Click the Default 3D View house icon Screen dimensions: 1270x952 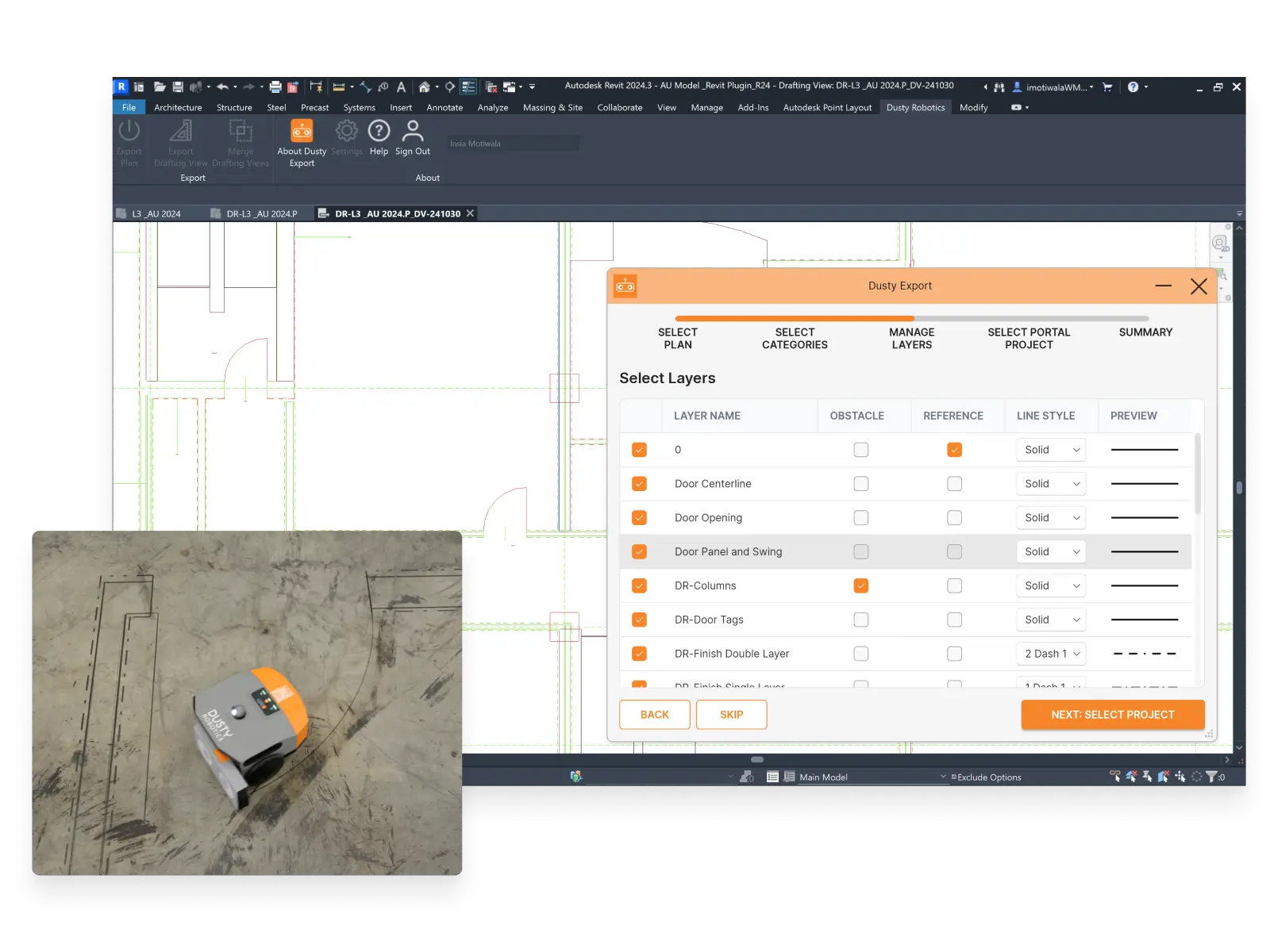(x=425, y=87)
